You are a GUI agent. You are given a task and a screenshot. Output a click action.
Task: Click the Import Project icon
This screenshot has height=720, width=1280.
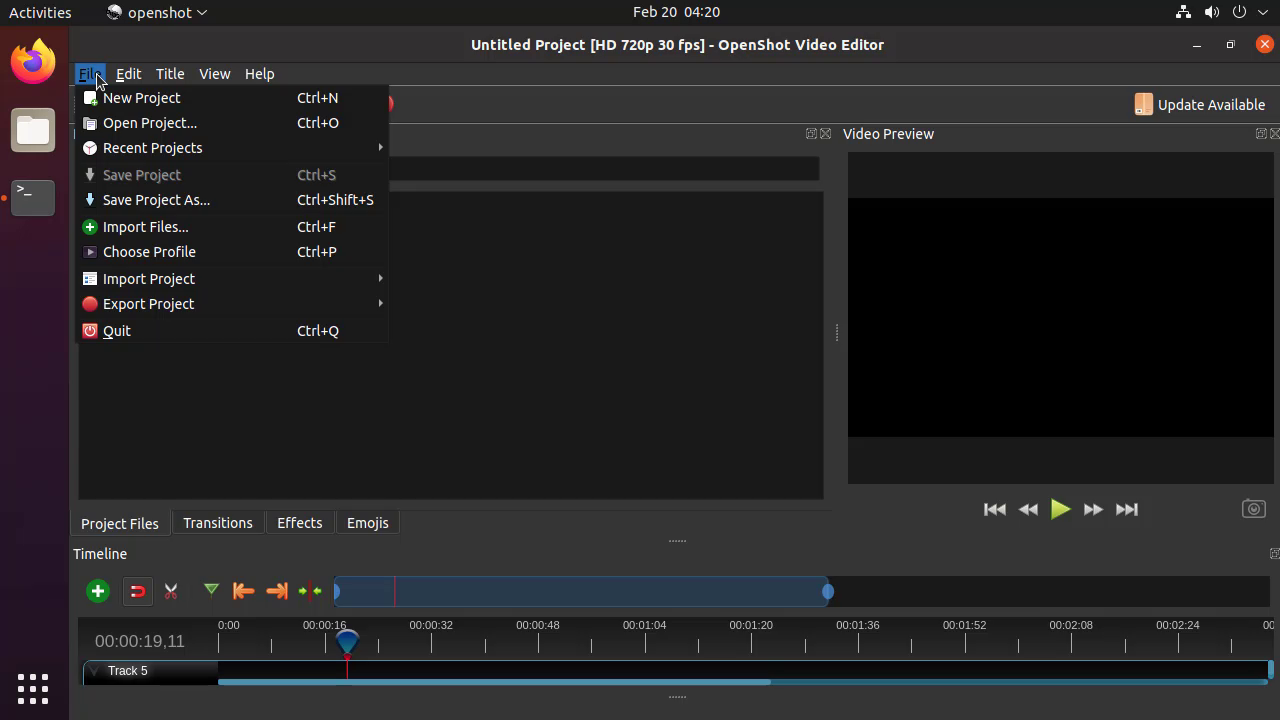(90, 279)
